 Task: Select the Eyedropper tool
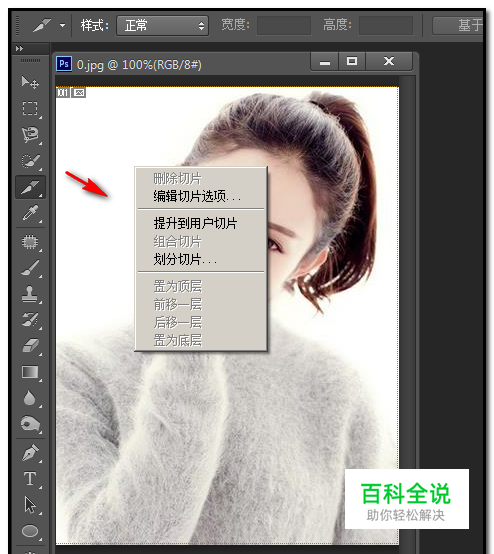30,213
